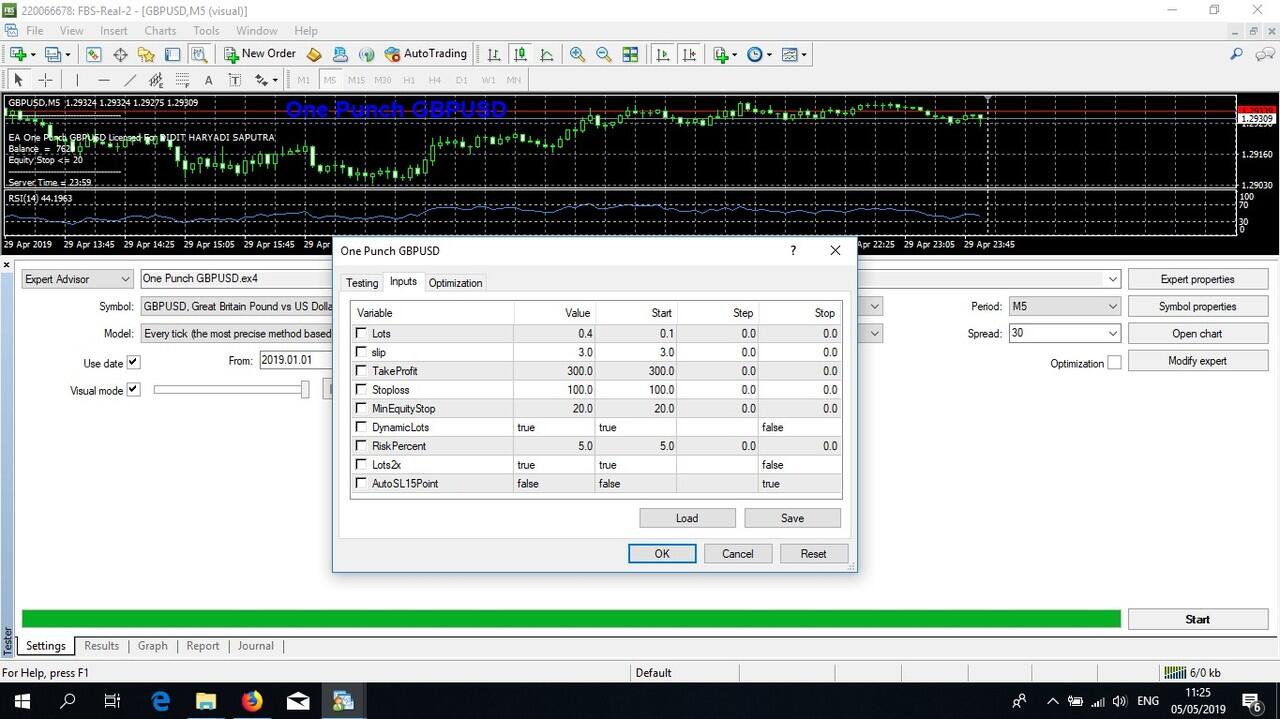Viewport: 1280px width, 719px height.
Task: Open the Spread 30 dropdown
Action: [1064, 333]
